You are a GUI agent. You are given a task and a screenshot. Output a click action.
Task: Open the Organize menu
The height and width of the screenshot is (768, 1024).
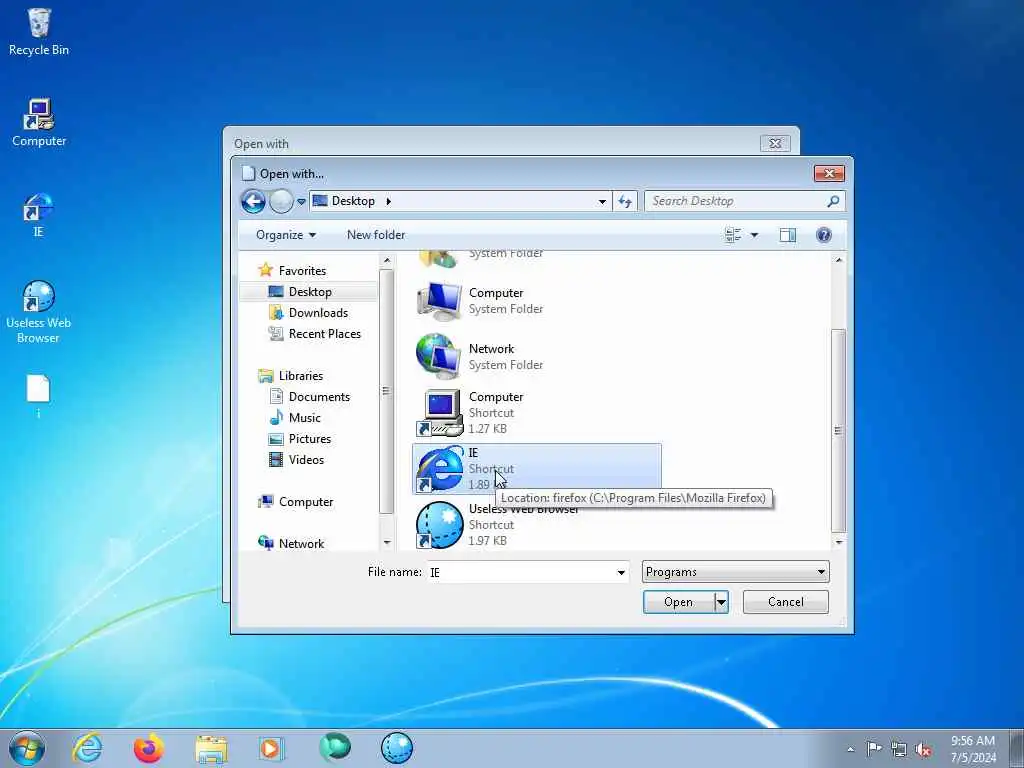click(285, 235)
